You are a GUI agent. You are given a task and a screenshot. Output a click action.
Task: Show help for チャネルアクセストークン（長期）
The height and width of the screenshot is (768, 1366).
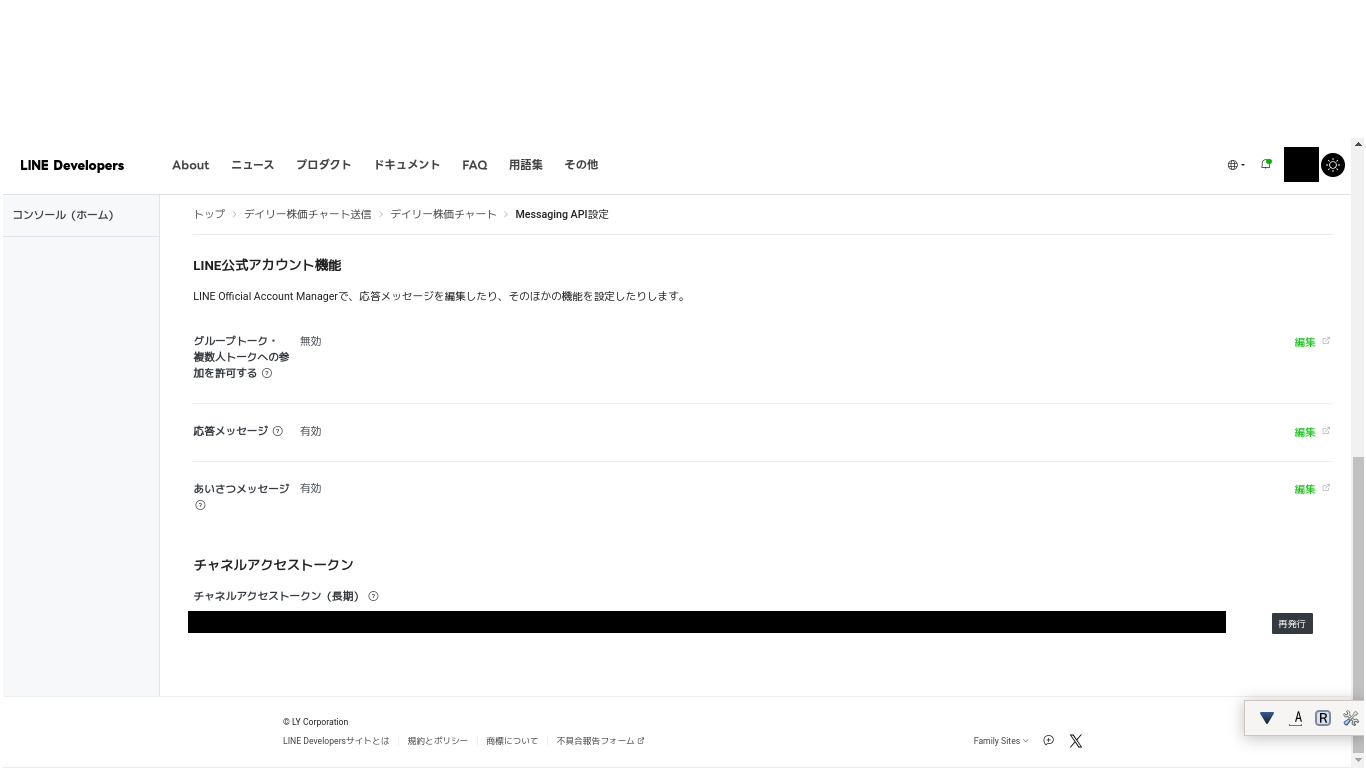pos(373,596)
